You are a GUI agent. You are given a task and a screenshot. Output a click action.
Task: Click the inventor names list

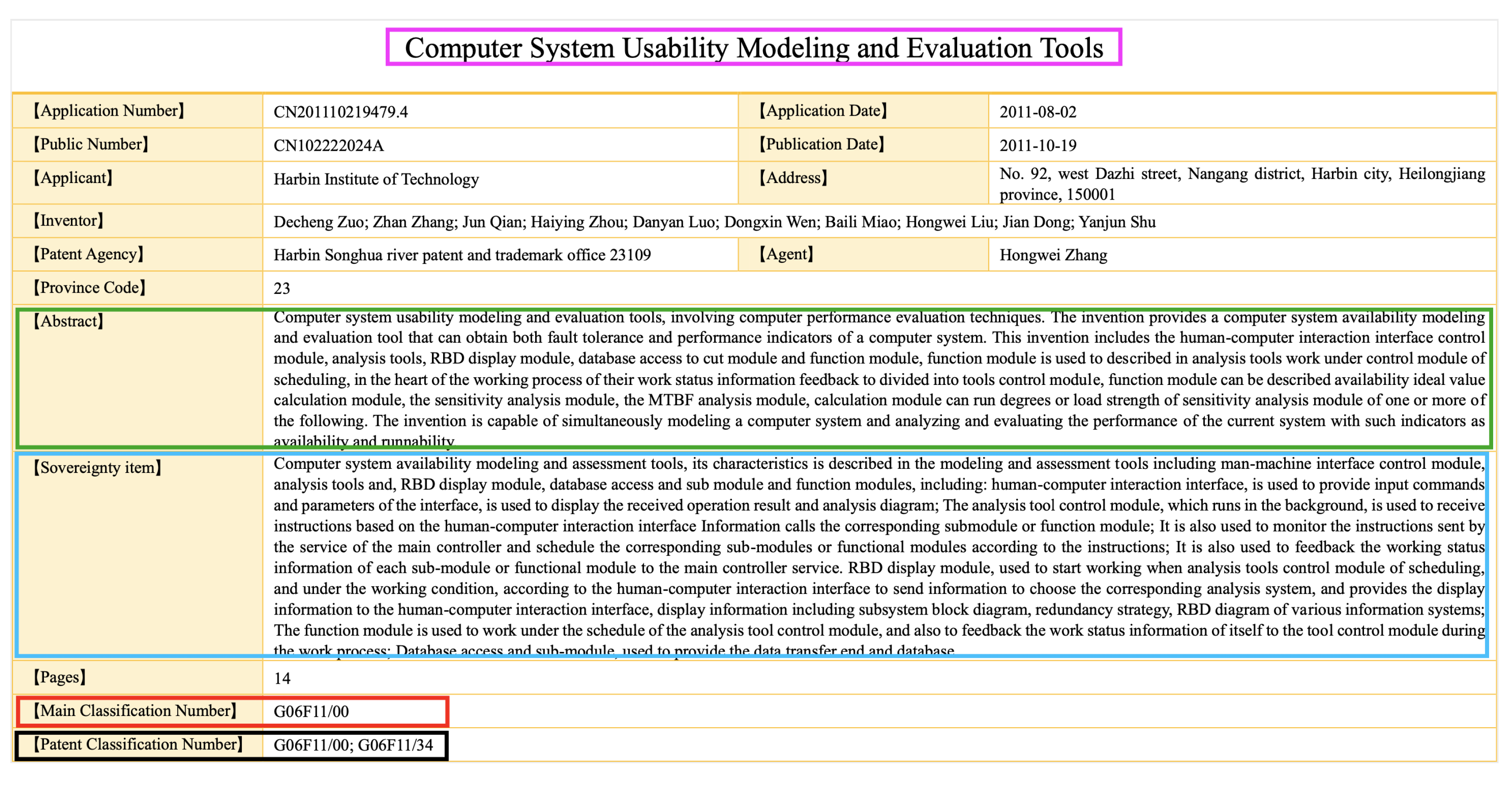tap(714, 222)
